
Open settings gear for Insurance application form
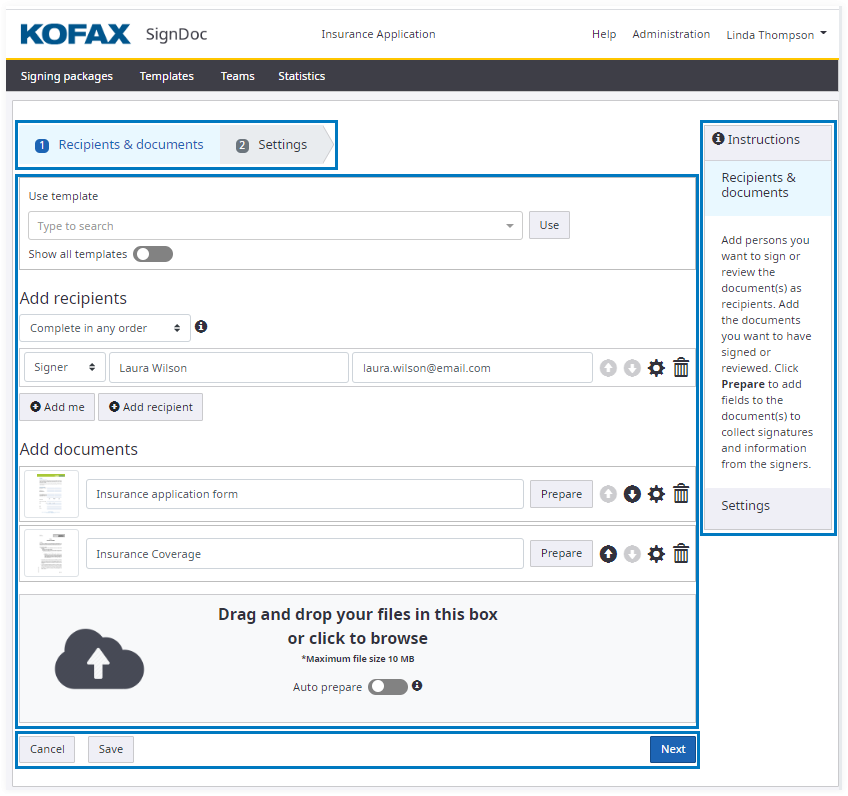pyautogui.click(x=656, y=494)
